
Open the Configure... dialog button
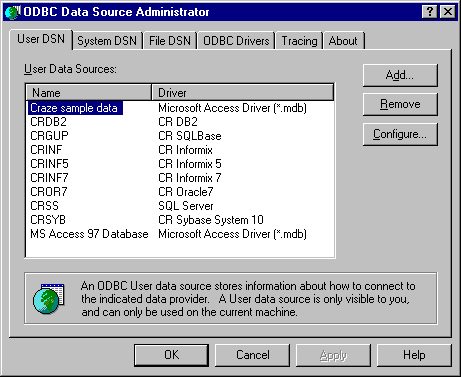pos(400,134)
